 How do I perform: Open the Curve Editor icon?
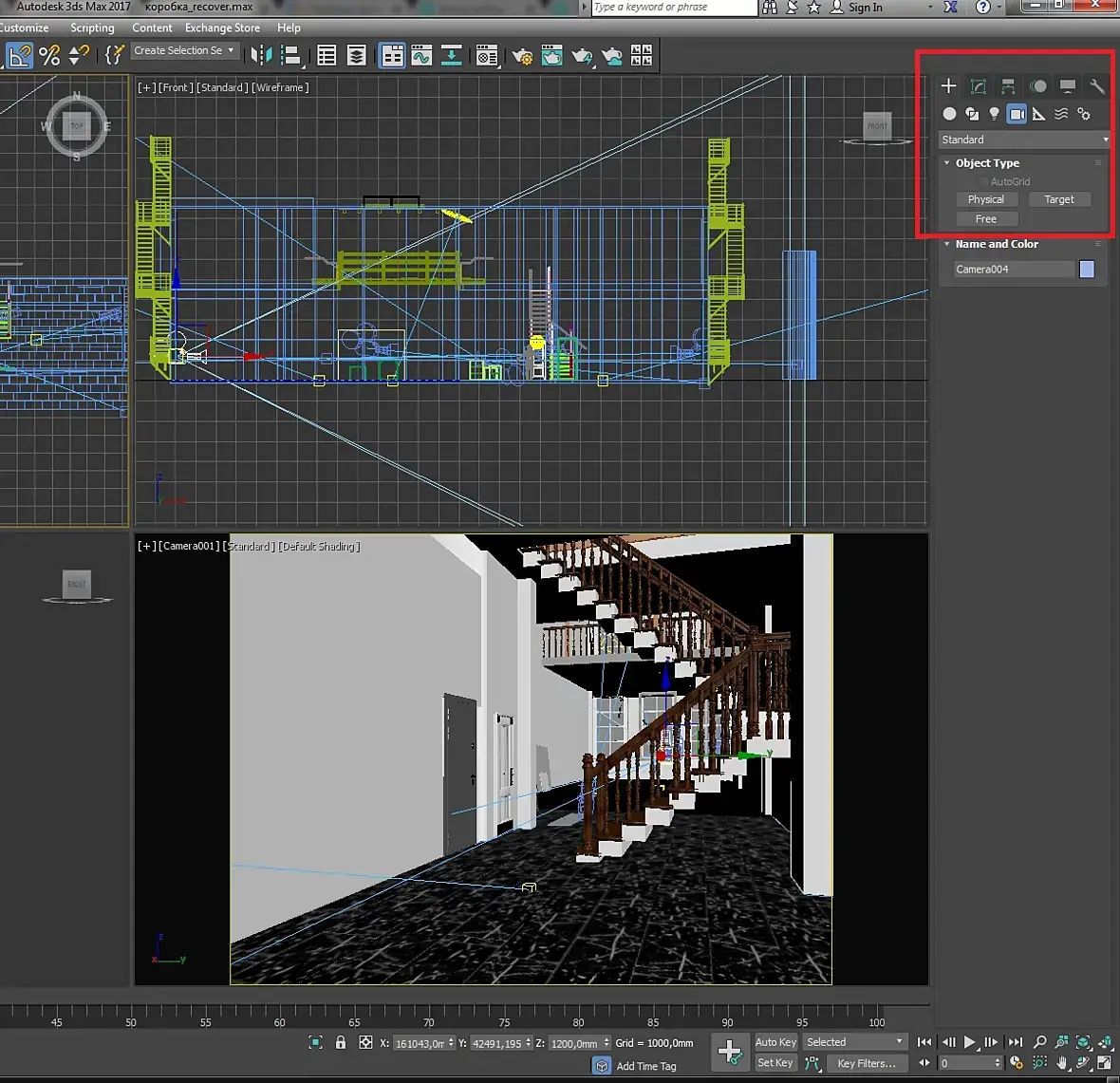pyautogui.click(x=421, y=56)
